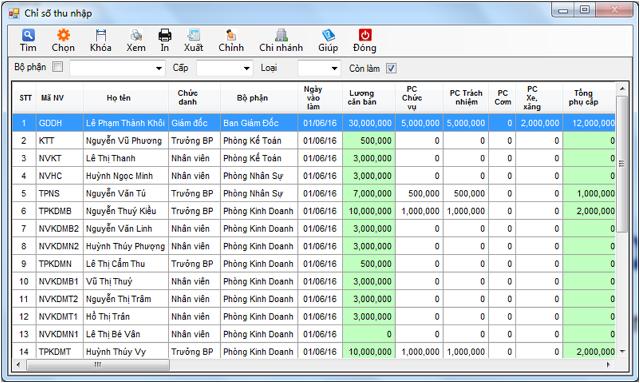Screen dimensions: 640x383
Task: Select the Huỳnh Thúy Vy row
Action: (x=314, y=351)
